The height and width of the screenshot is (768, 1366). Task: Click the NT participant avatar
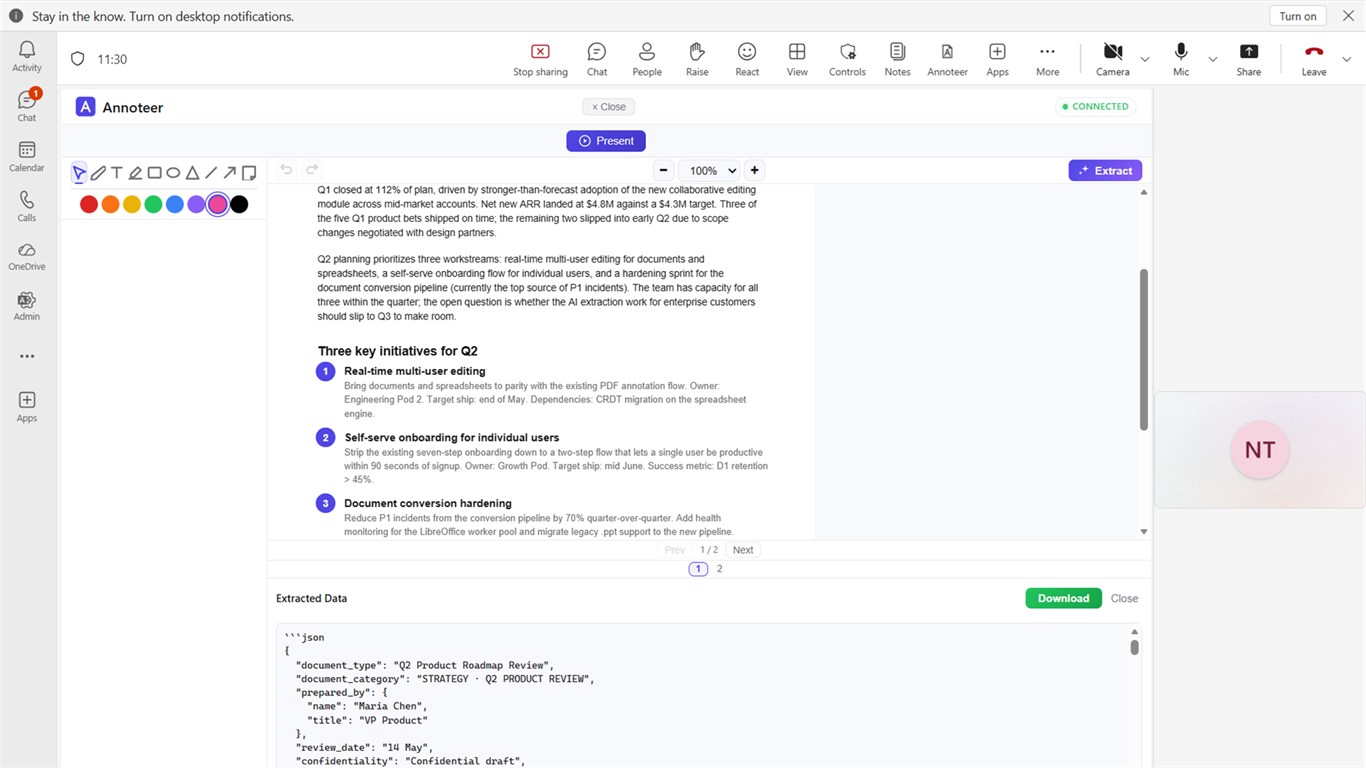(x=1260, y=450)
